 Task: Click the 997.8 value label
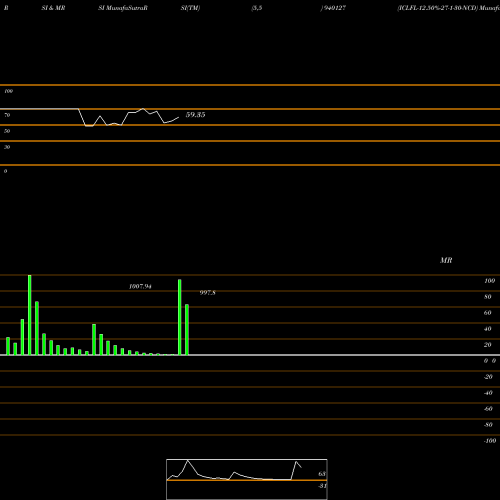pyautogui.click(x=207, y=293)
